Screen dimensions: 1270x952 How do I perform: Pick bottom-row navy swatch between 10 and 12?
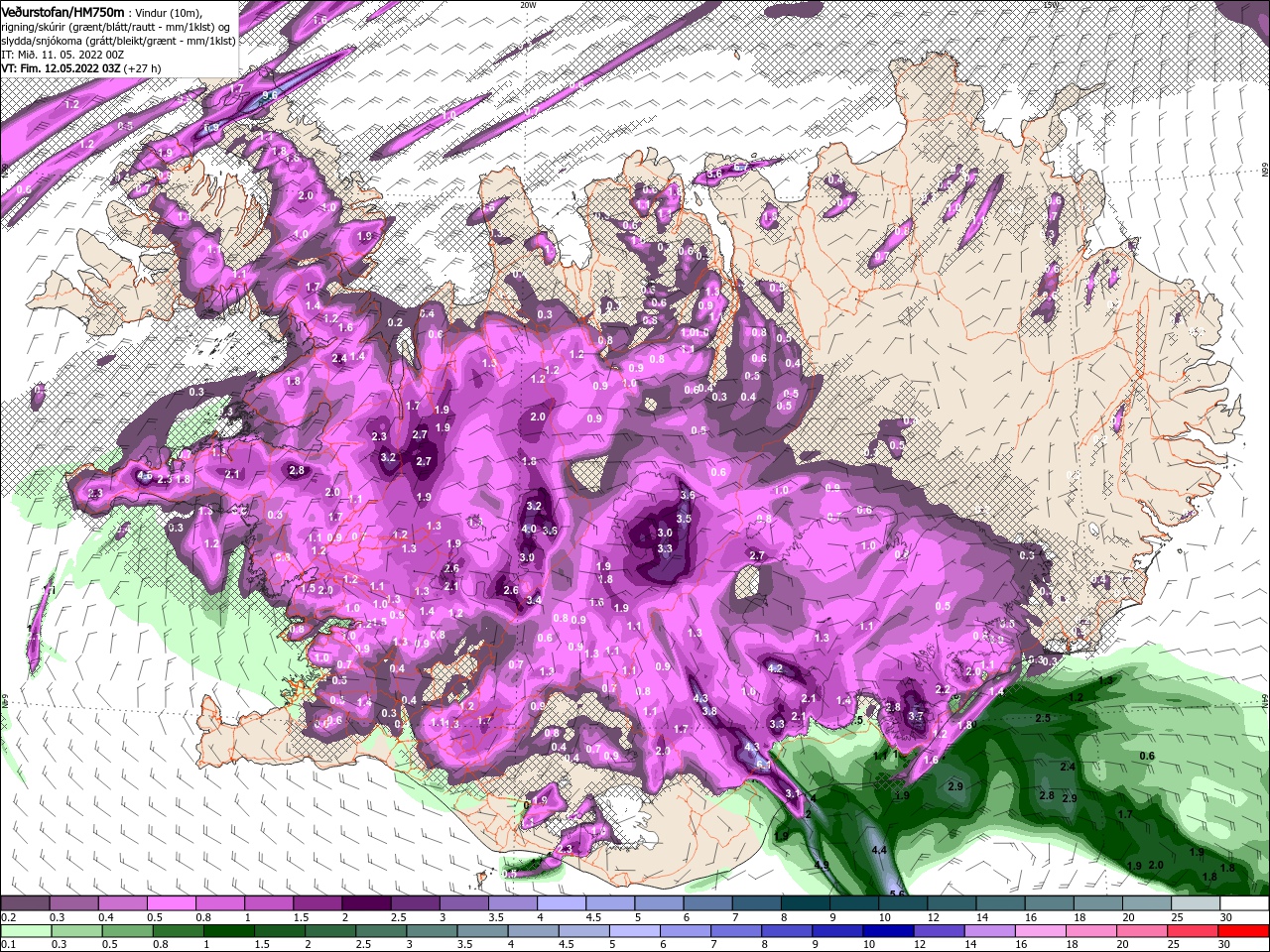(x=889, y=930)
